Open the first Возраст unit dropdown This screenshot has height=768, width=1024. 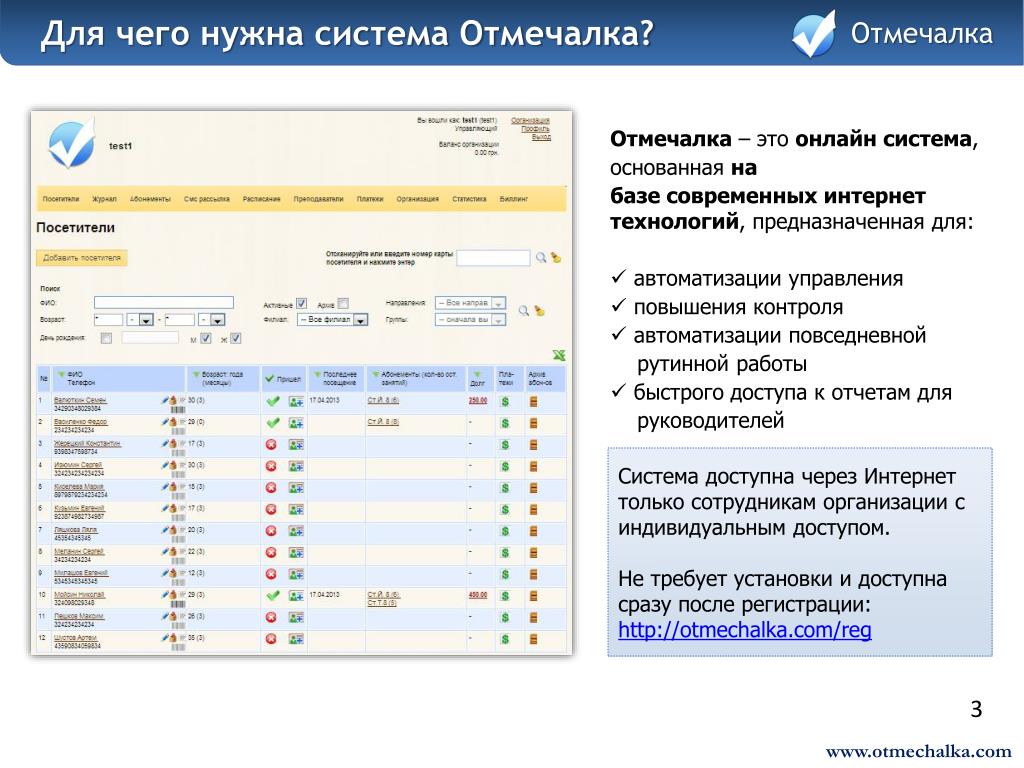[140, 319]
